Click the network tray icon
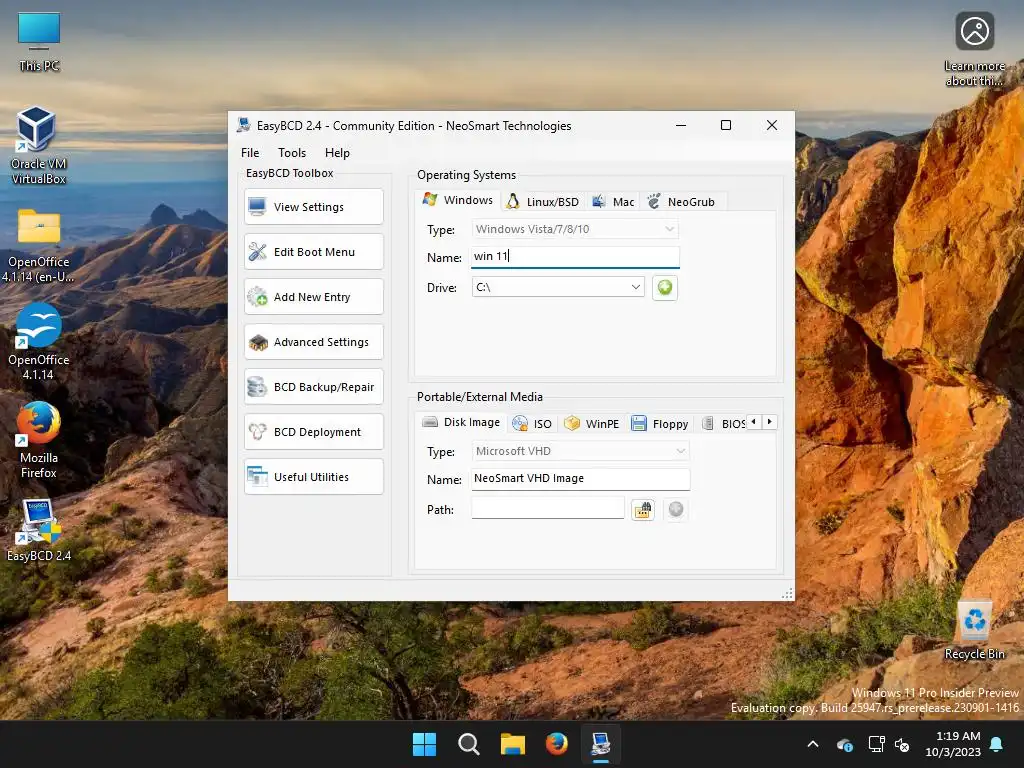Viewport: 1024px width, 768px height. pyautogui.click(x=876, y=744)
